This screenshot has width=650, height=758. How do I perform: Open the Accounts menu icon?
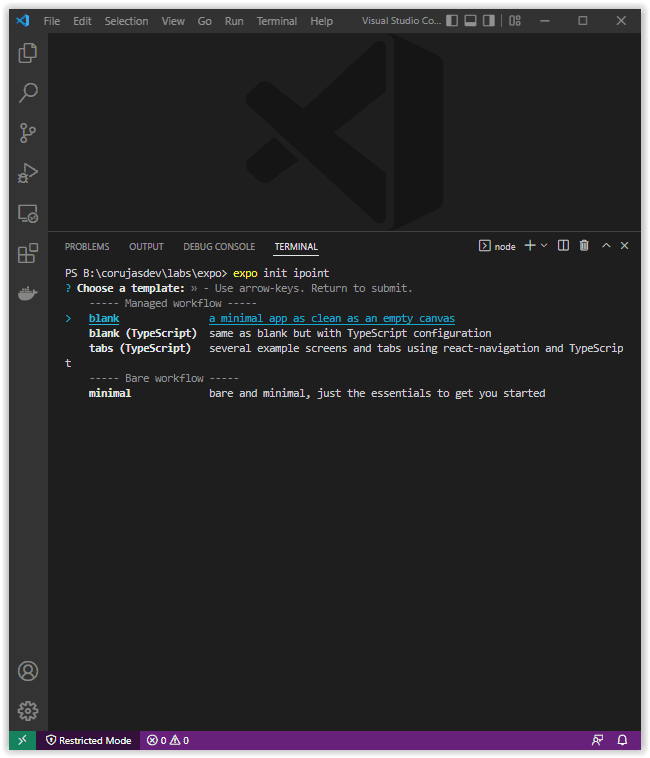(x=28, y=671)
